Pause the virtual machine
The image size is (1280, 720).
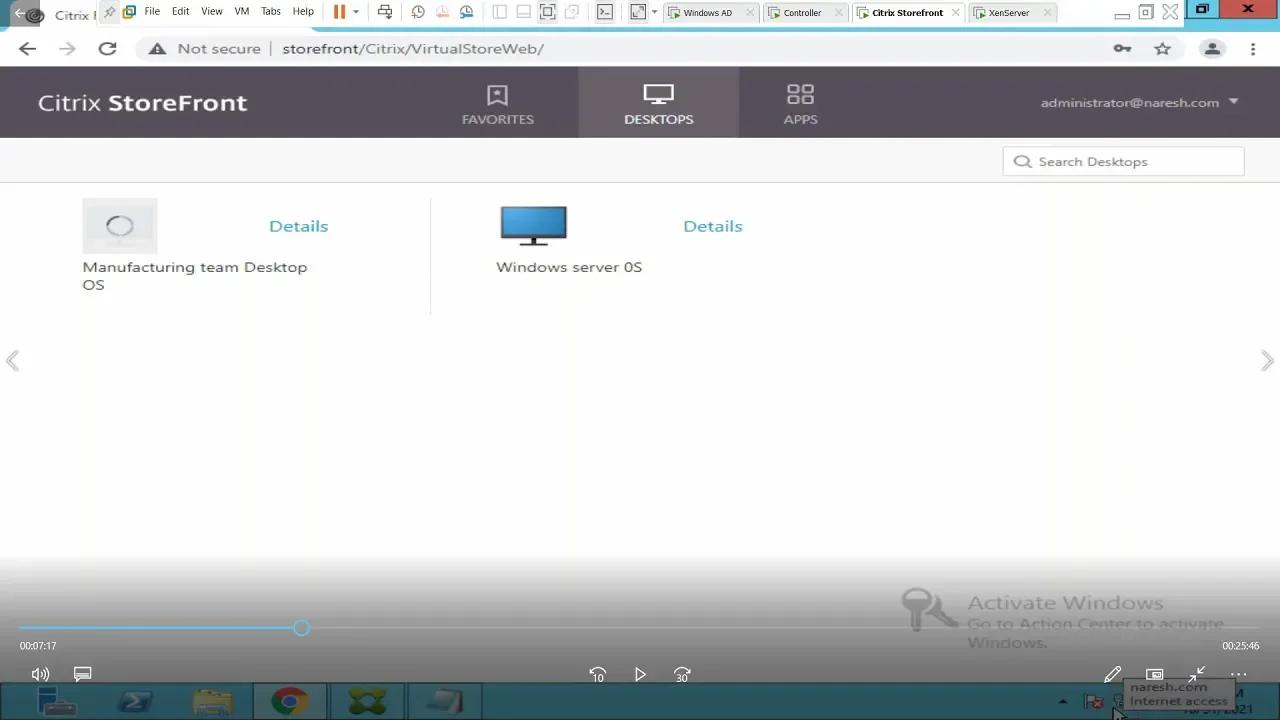pos(338,12)
